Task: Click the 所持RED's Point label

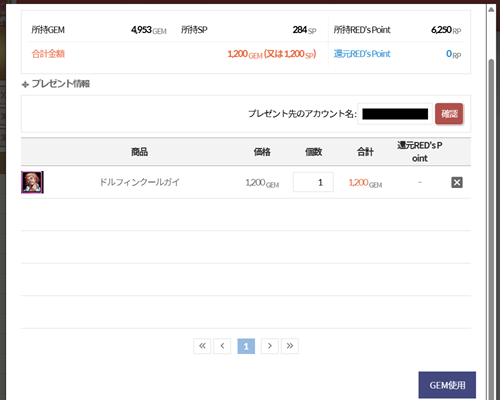Action: 362,30
